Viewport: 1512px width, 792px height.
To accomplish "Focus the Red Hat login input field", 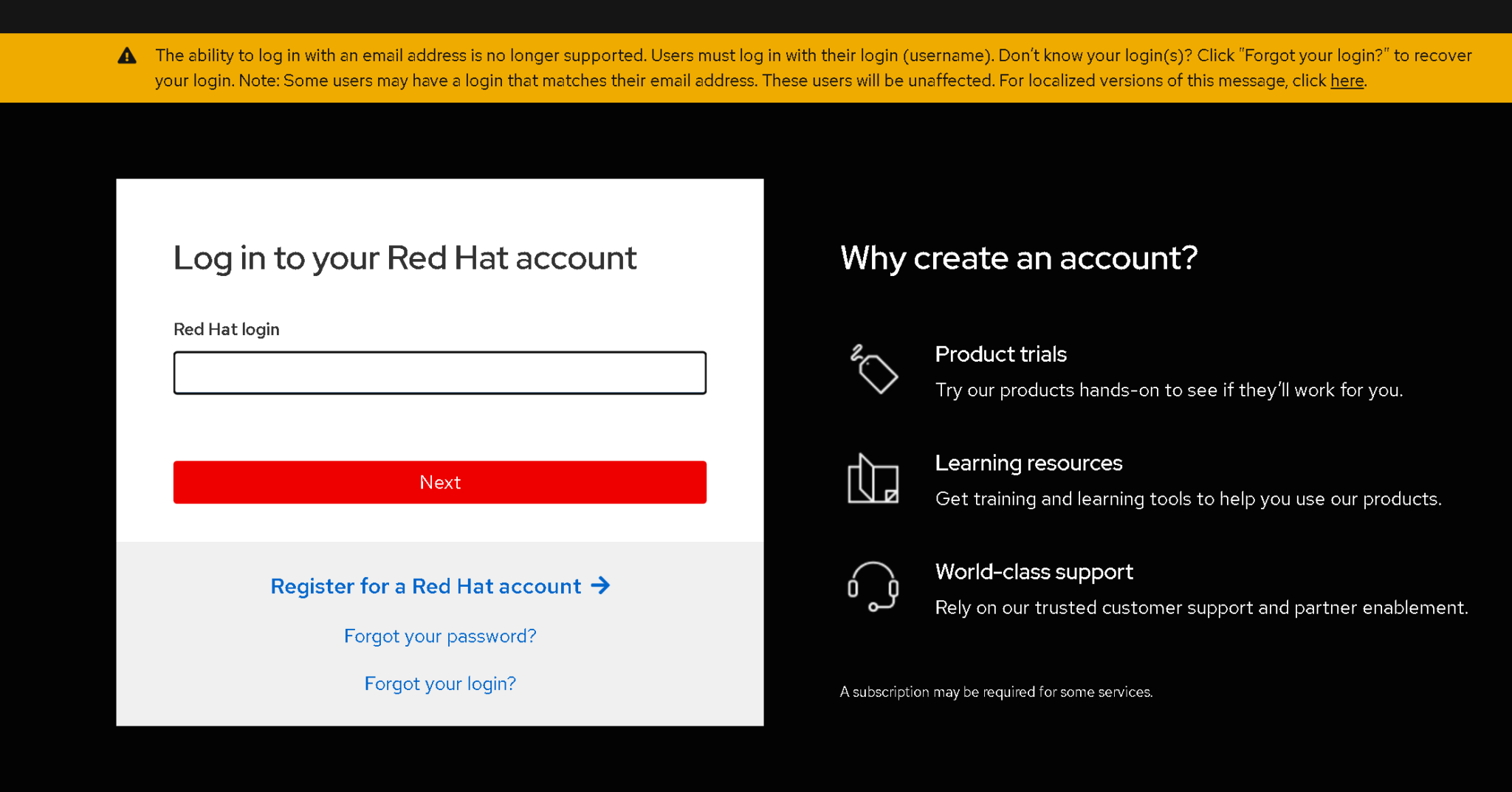I will [440, 373].
